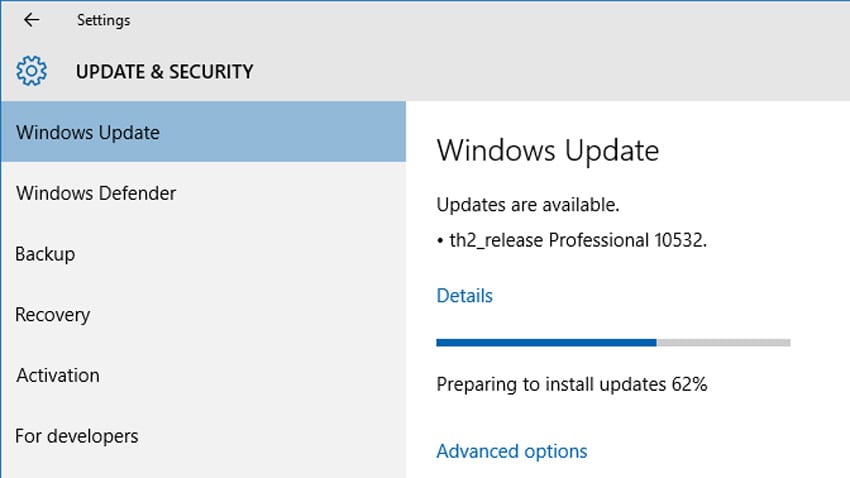
Task: Click the UPDATE & SECURITY header text
Action: click(x=164, y=72)
